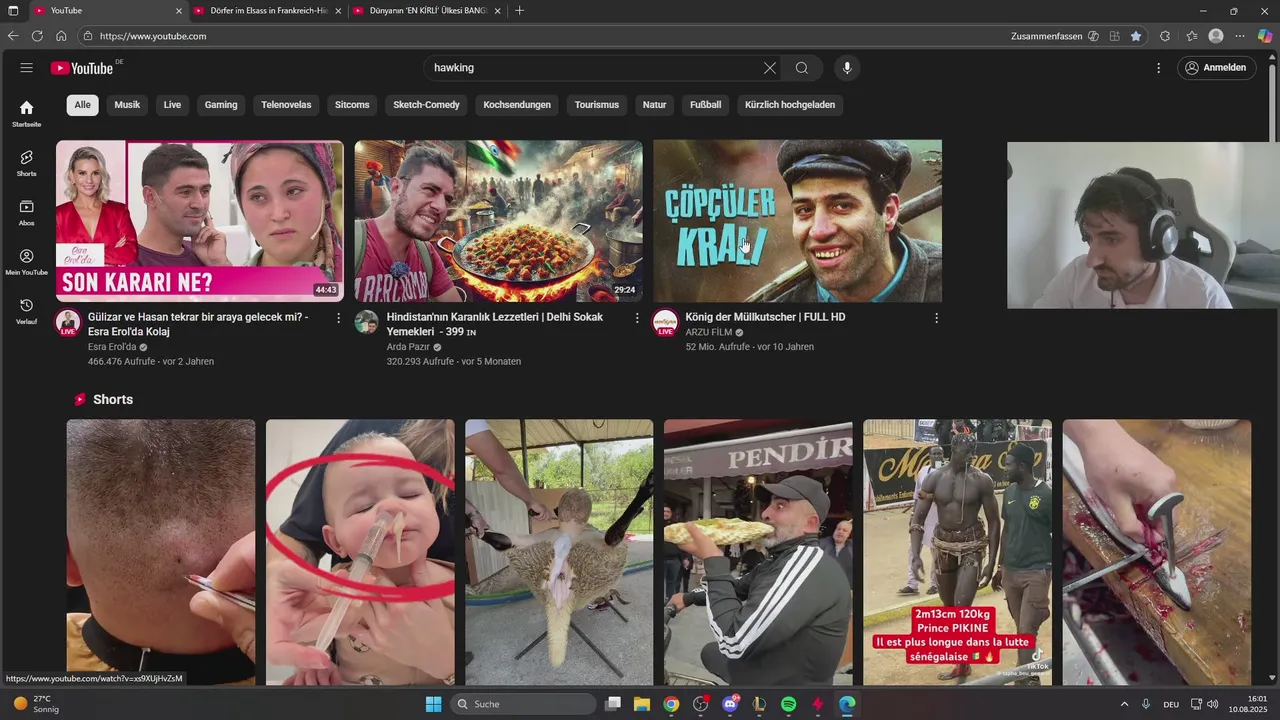Open Esra Erol'da channel link
Image resolution: width=1280 pixels, height=720 pixels.
coord(112,347)
